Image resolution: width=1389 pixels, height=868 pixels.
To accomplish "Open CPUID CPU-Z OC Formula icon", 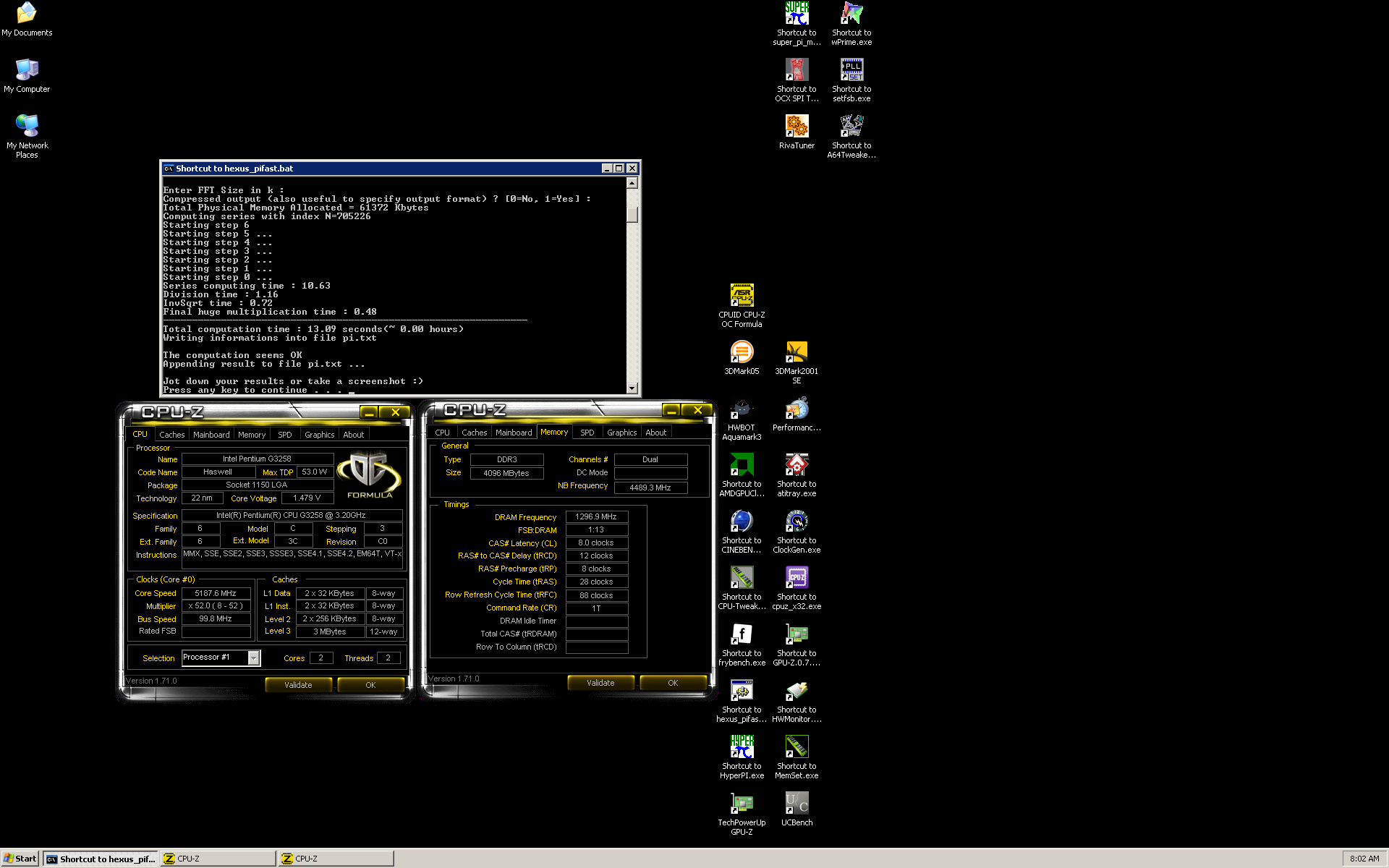I will tap(742, 306).
